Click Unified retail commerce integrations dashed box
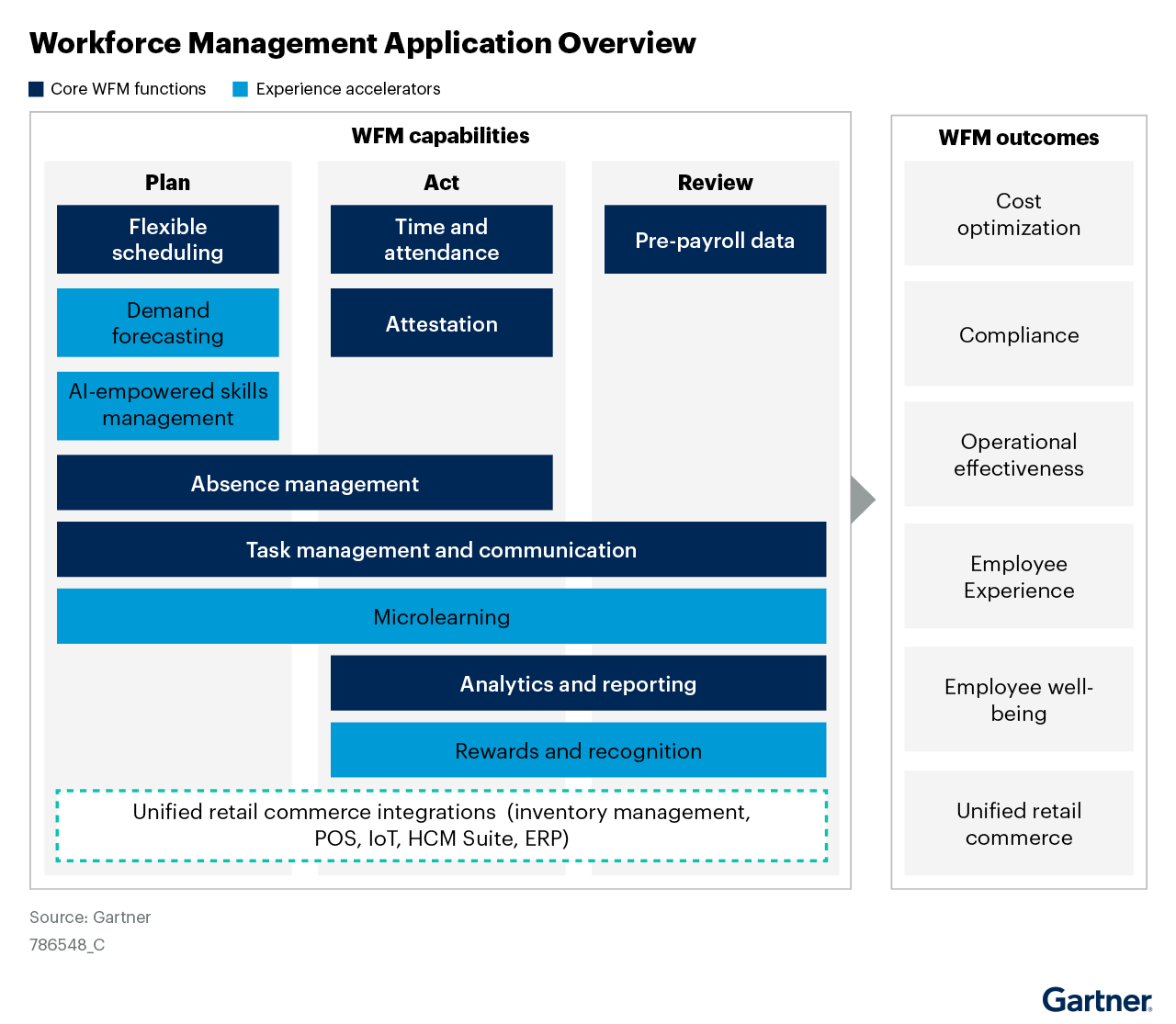1176x1024 pixels. click(442, 825)
